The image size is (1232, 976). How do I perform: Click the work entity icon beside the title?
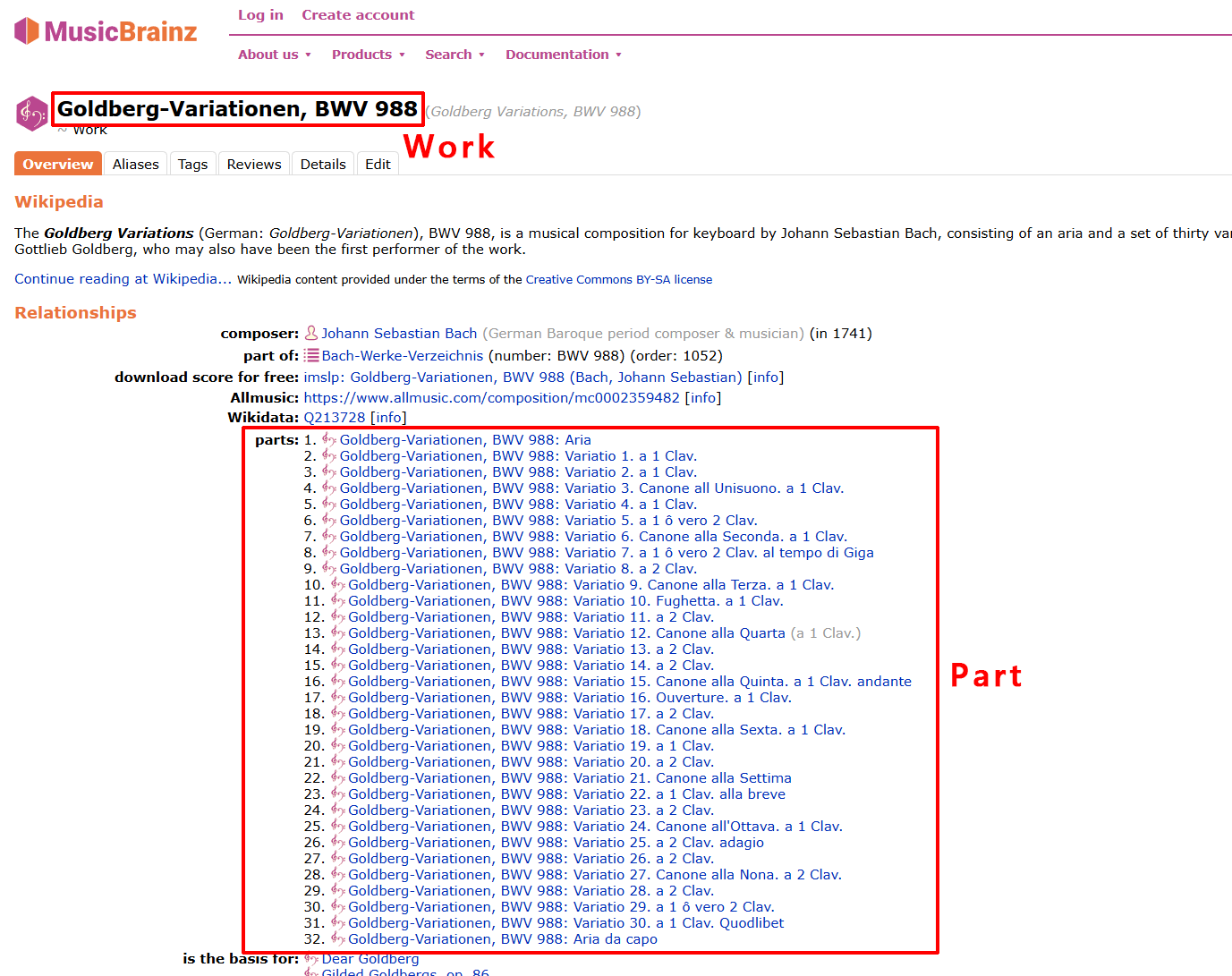click(31, 114)
